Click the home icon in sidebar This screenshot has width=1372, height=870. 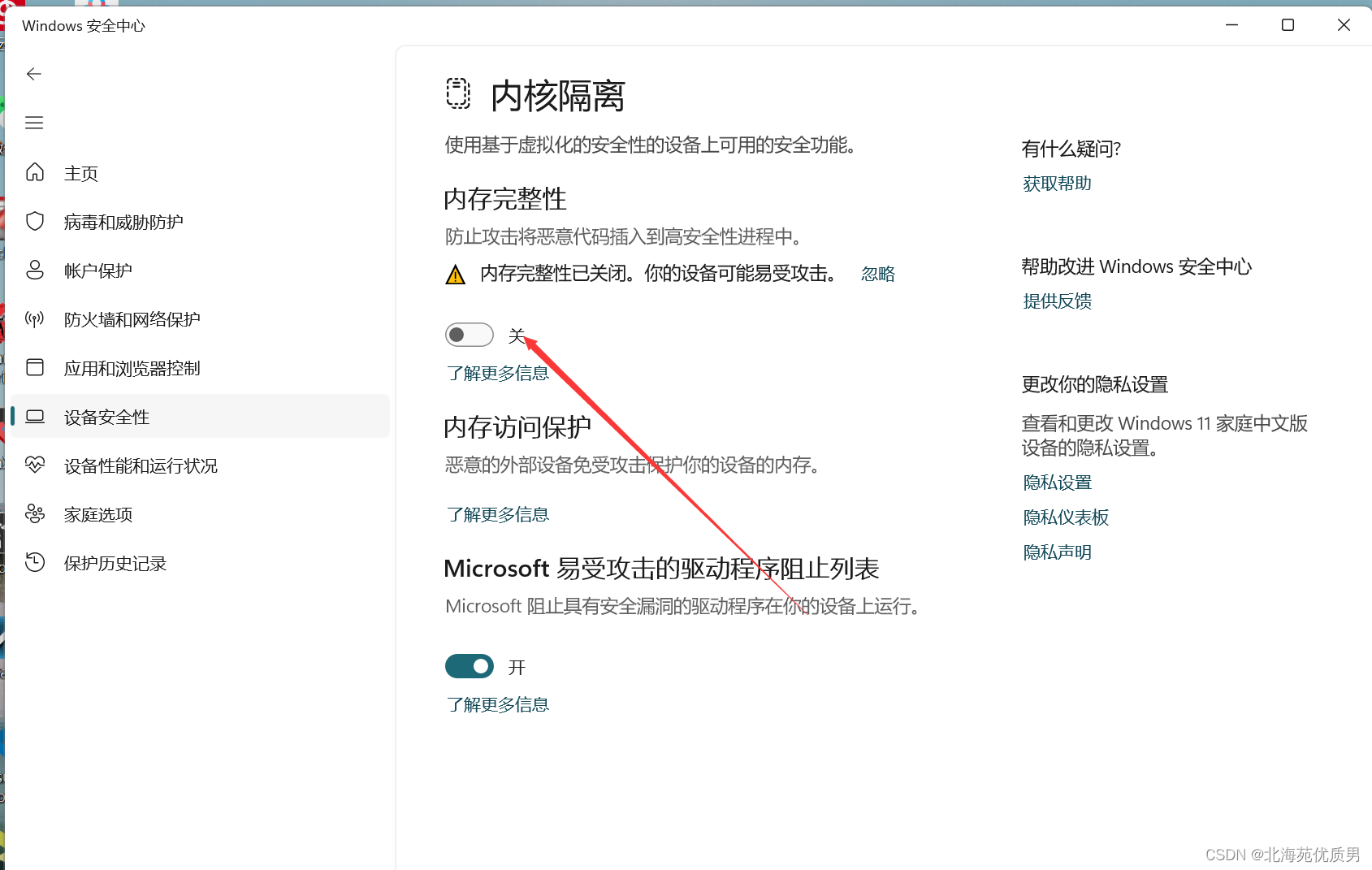tap(35, 172)
